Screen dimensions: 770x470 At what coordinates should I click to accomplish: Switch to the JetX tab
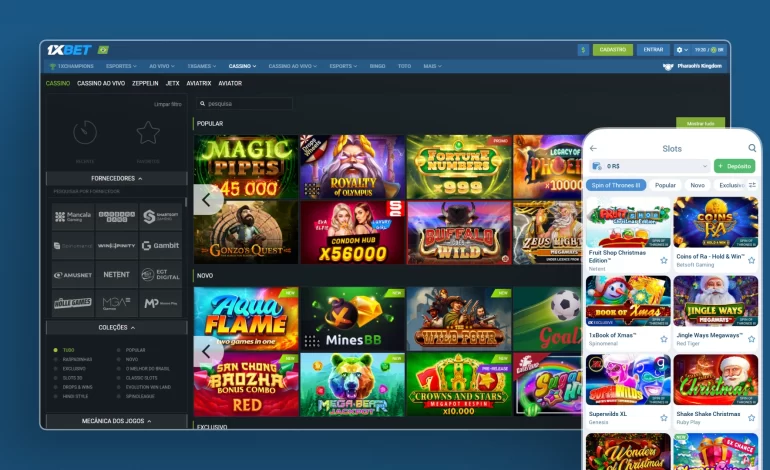pos(172,83)
